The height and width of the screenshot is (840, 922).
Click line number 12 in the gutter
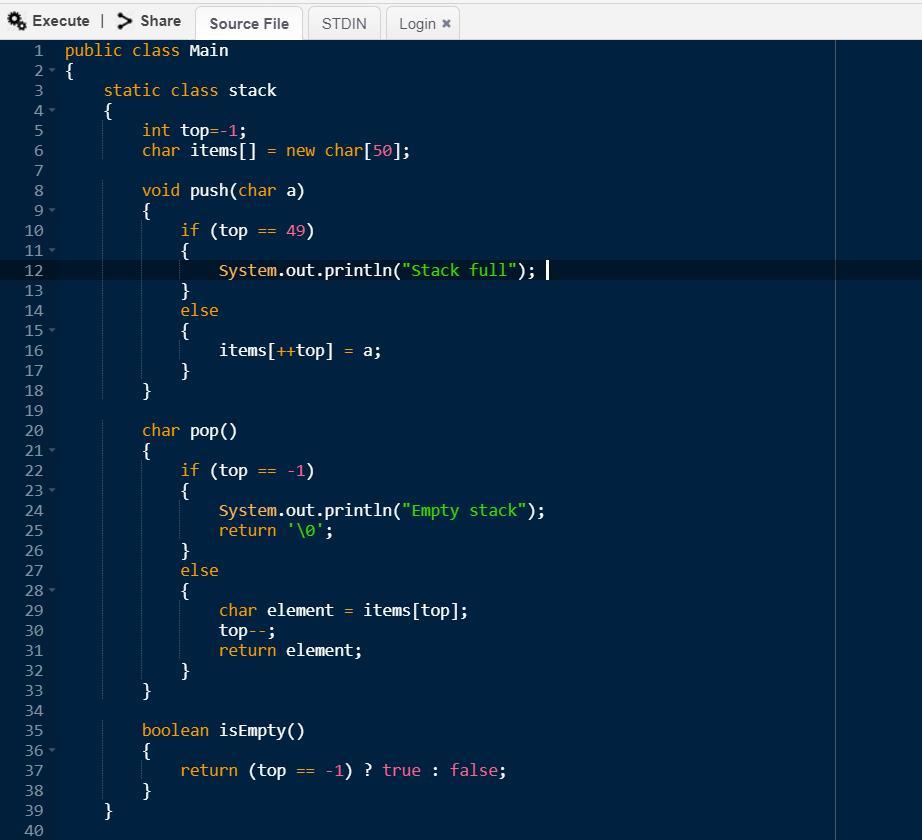[x=34, y=270]
